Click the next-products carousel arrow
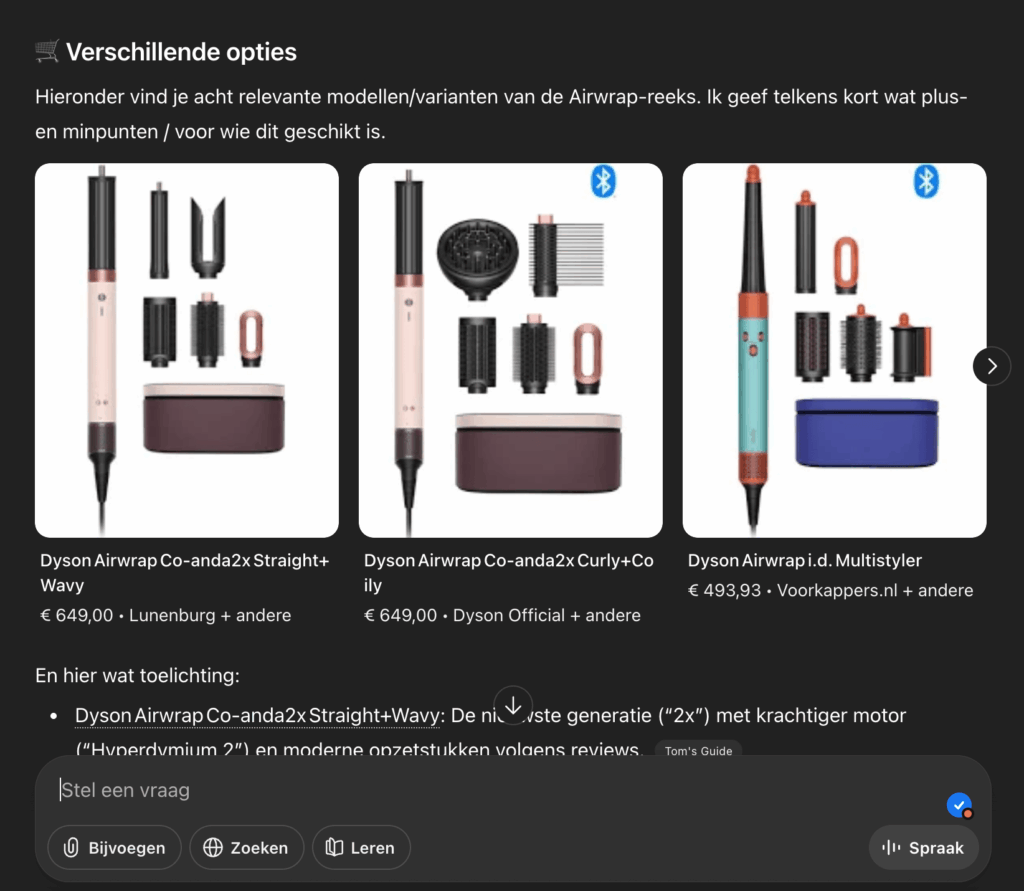 (x=991, y=366)
